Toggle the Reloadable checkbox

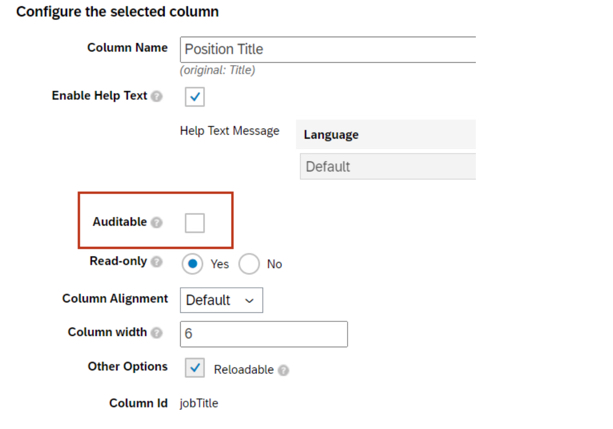(195, 368)
